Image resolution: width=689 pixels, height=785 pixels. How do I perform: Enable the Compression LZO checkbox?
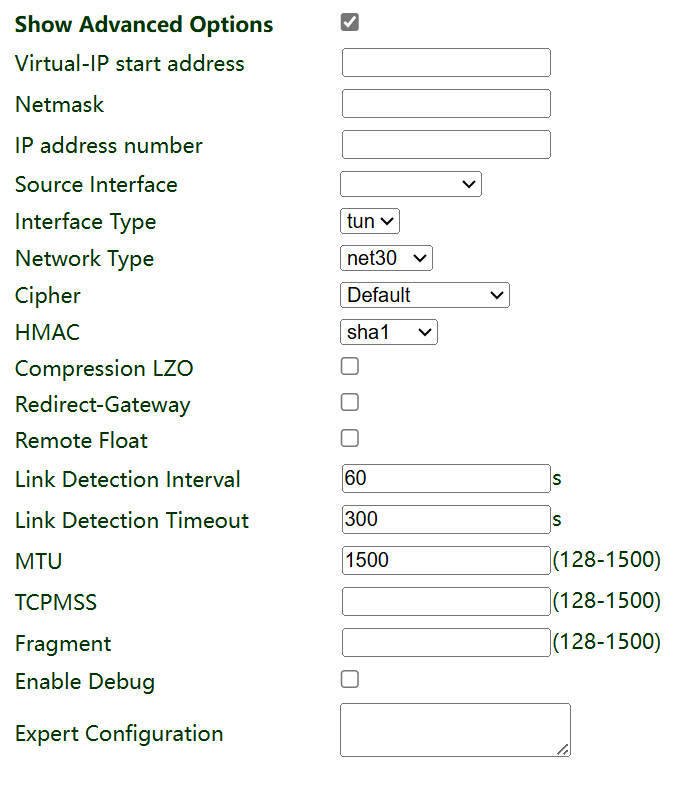click(350, 367)
